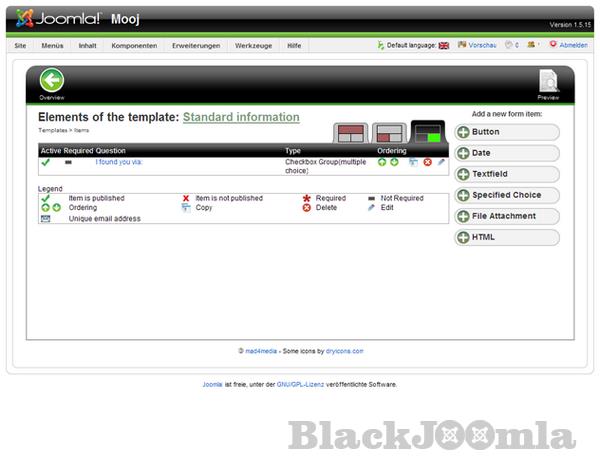Click the UK flag default language icon

click(x=444, y=45)
